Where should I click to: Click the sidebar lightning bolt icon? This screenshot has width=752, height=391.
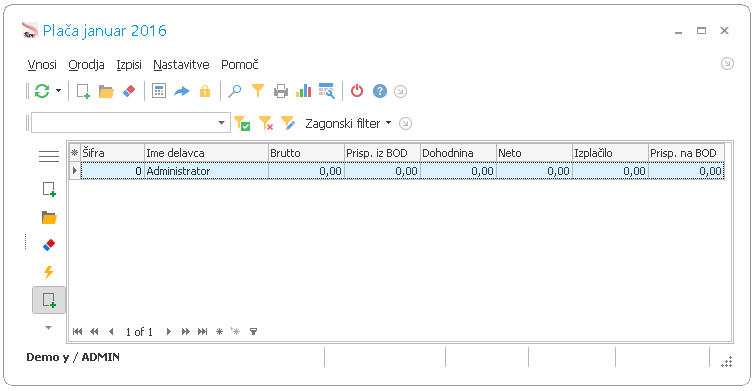[49, 273]
